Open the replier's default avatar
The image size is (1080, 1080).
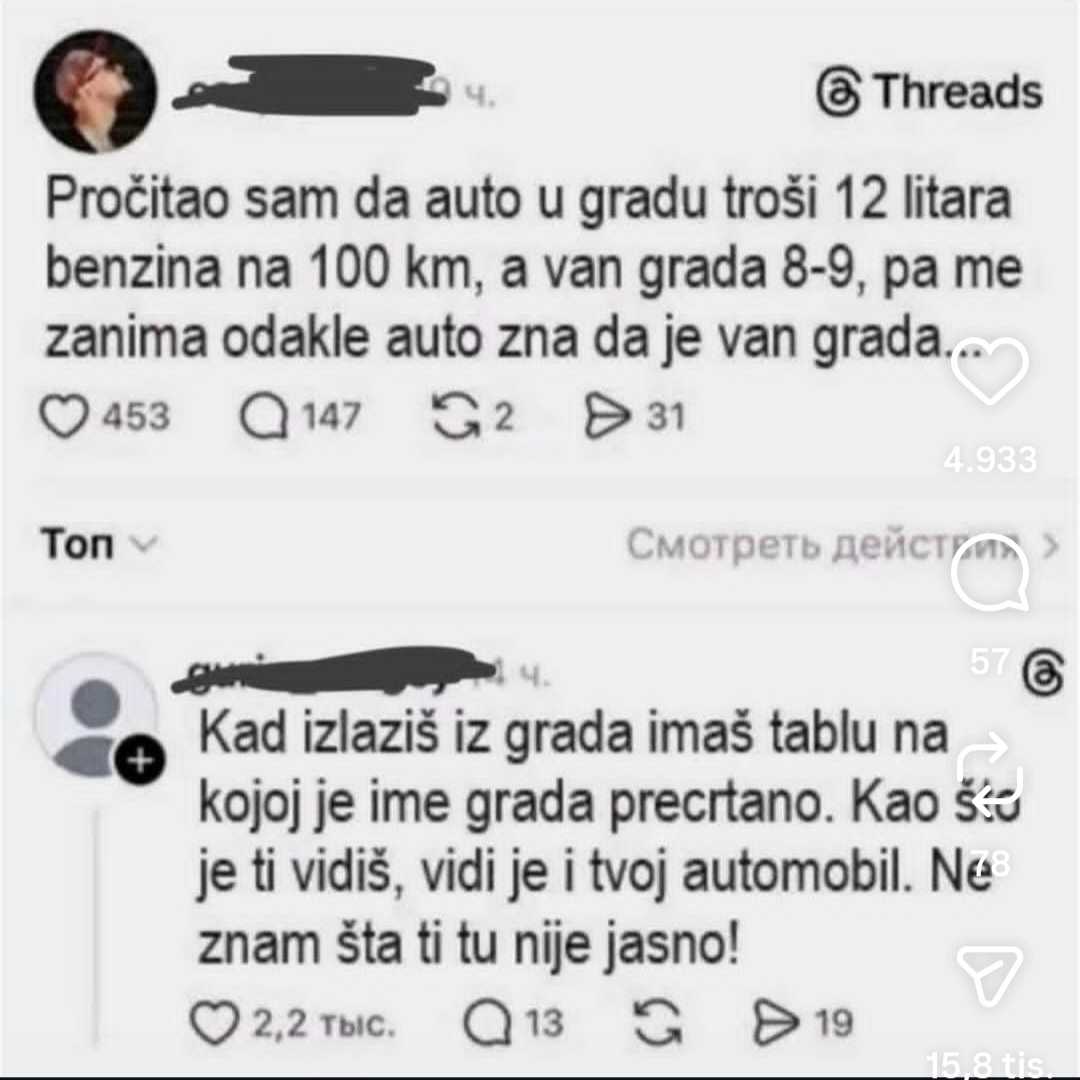coord(95,716)
